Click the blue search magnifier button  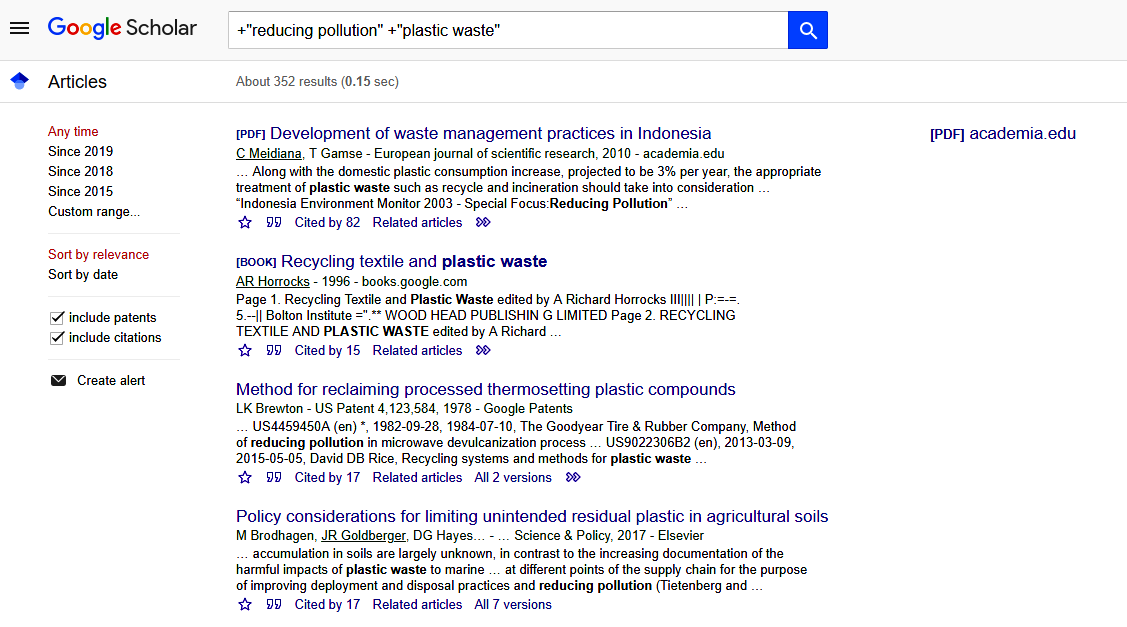point(807,31)
